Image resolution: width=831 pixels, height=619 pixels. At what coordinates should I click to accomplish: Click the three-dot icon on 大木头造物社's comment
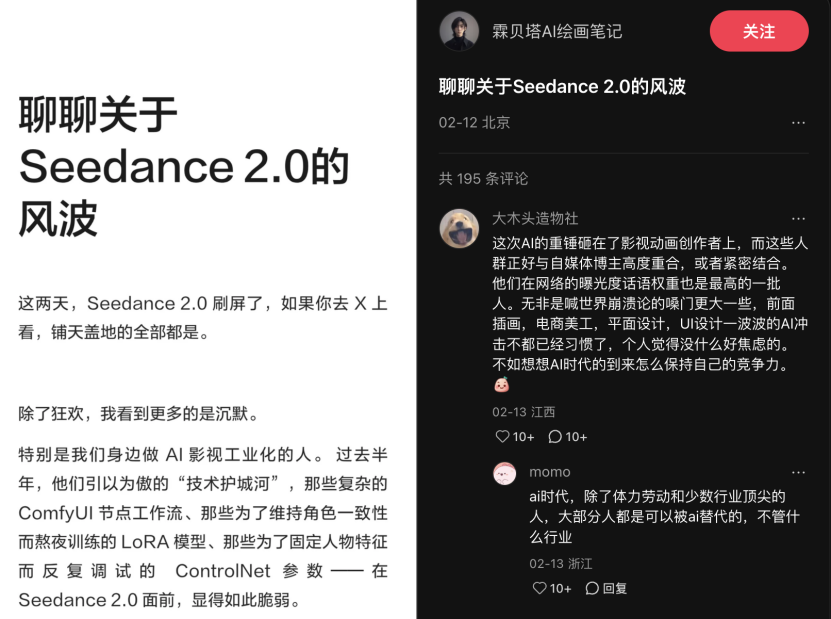799,219
